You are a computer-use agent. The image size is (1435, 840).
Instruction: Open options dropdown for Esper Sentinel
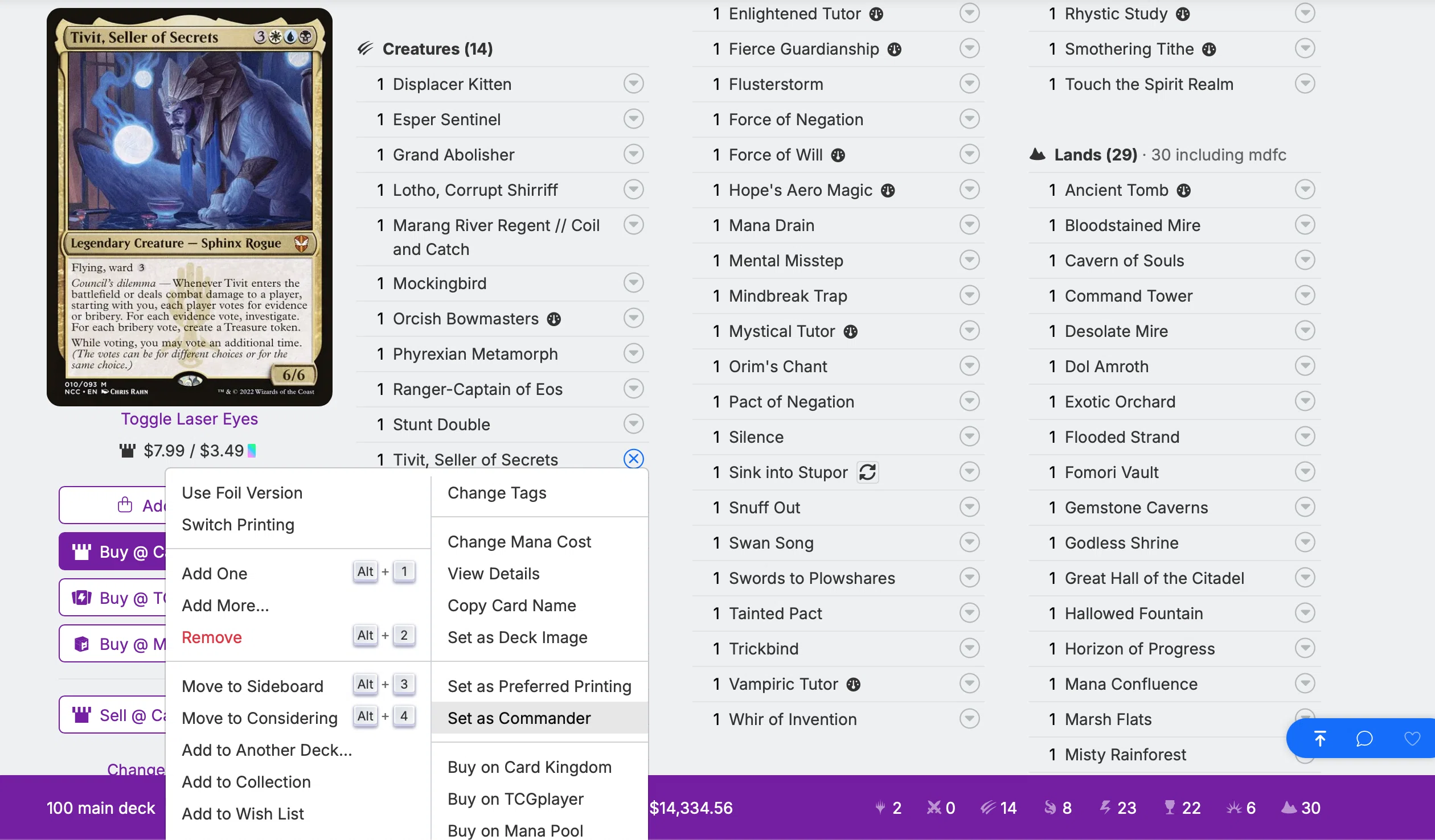coord(633,119)
